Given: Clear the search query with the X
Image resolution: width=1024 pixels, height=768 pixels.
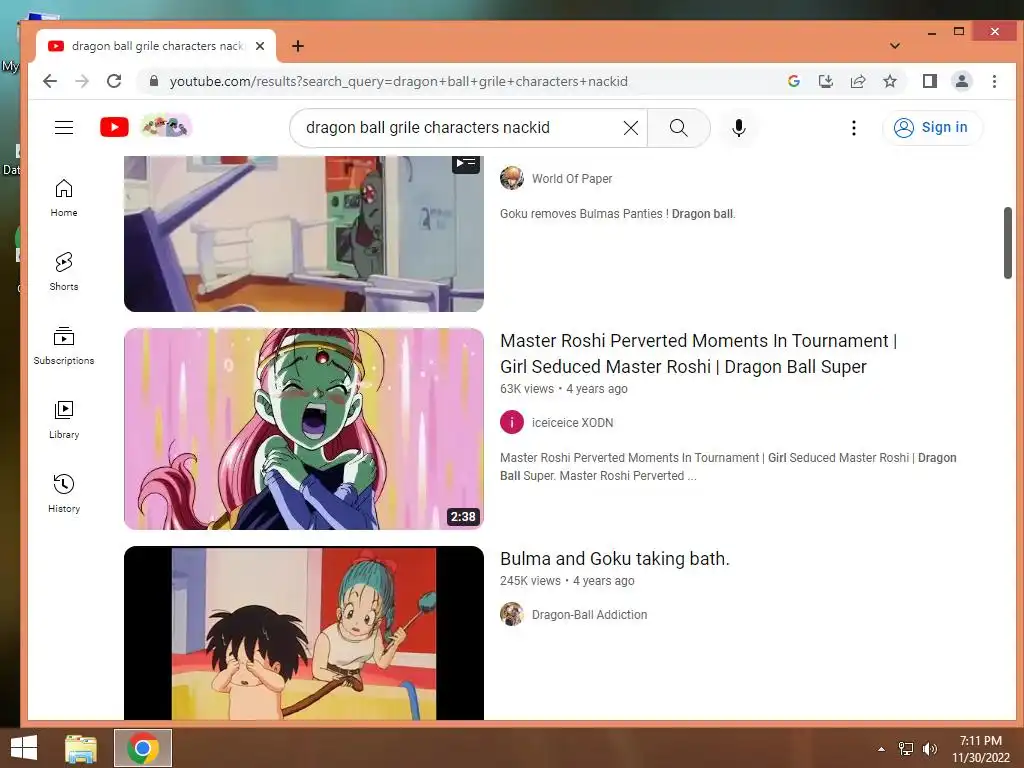Looking at the screenshot, I should coord(631,128).
